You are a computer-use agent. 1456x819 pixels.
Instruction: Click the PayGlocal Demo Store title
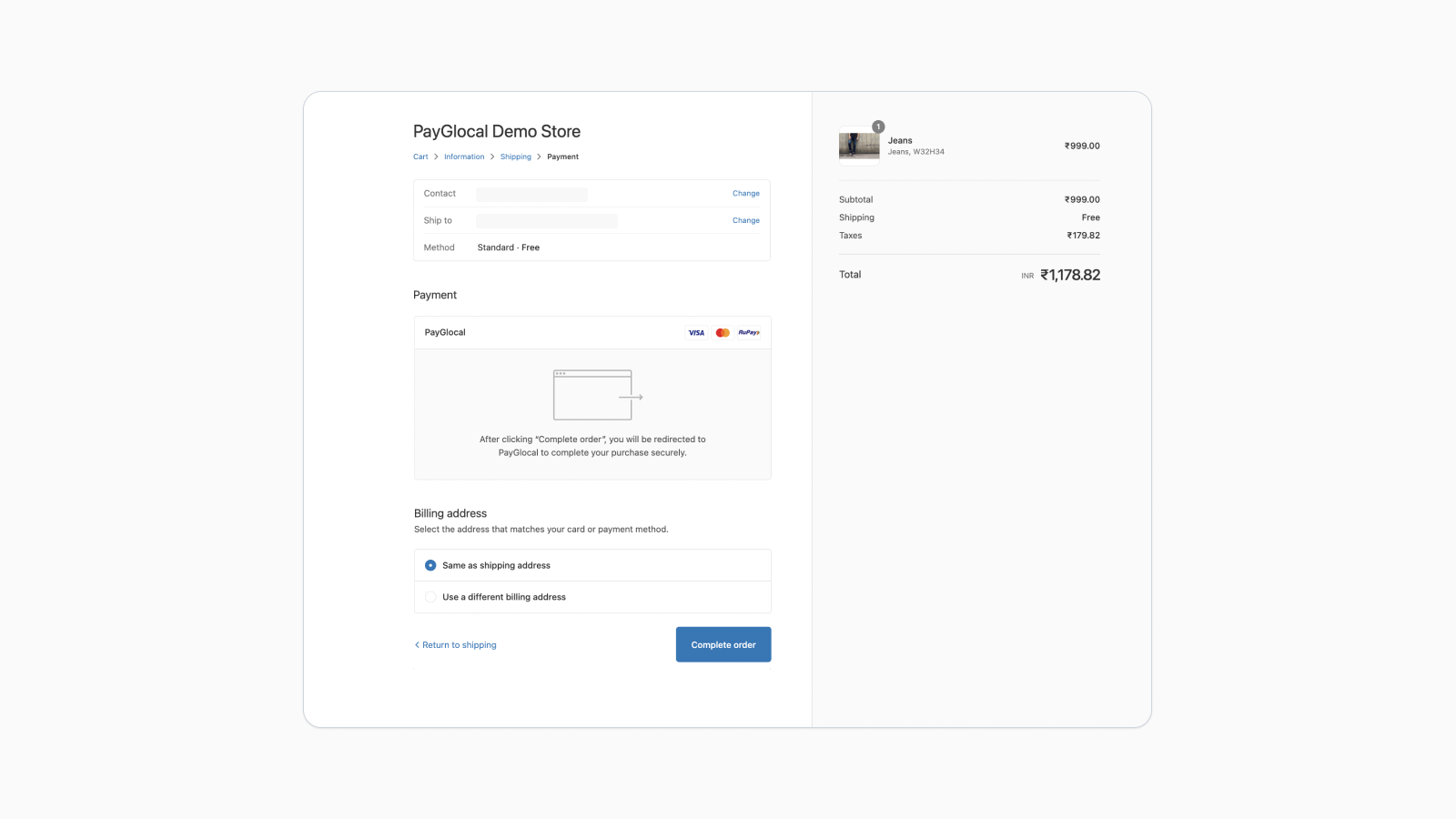pyautogui.click(x=497, y=131)
